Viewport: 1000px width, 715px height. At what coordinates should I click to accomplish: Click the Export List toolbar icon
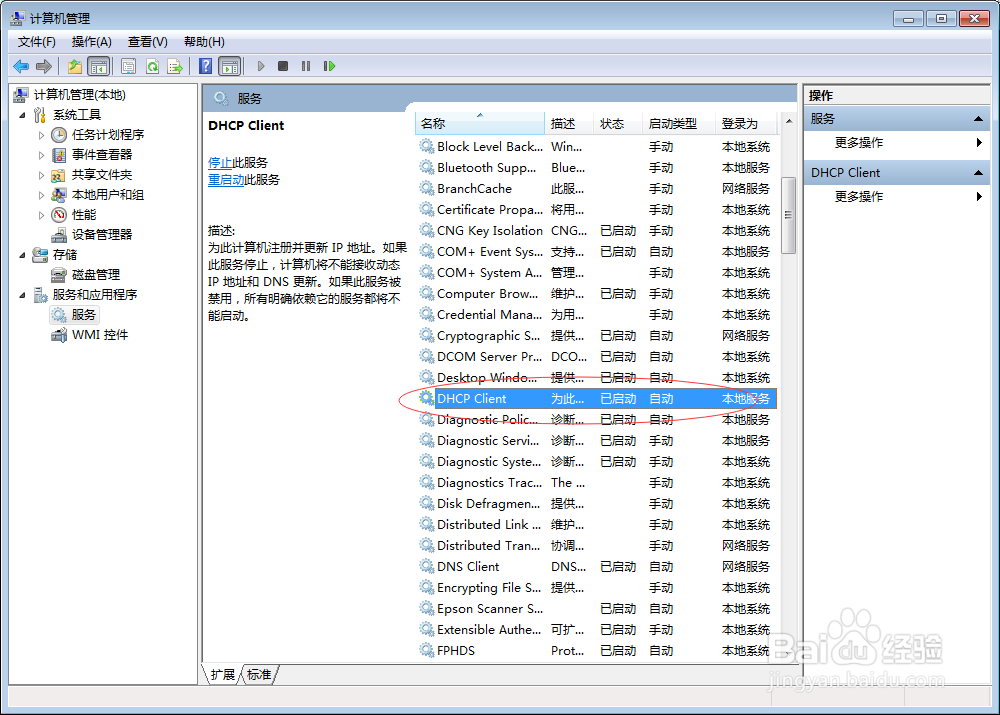pos(175,66)
